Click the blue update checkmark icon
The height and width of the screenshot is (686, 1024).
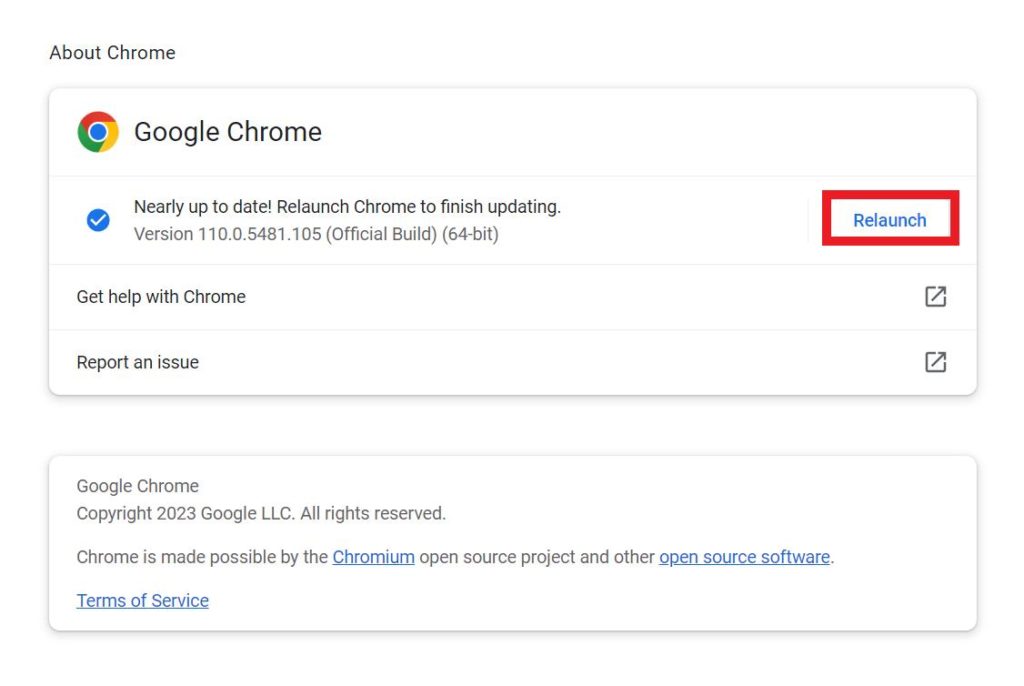[98, 220]
